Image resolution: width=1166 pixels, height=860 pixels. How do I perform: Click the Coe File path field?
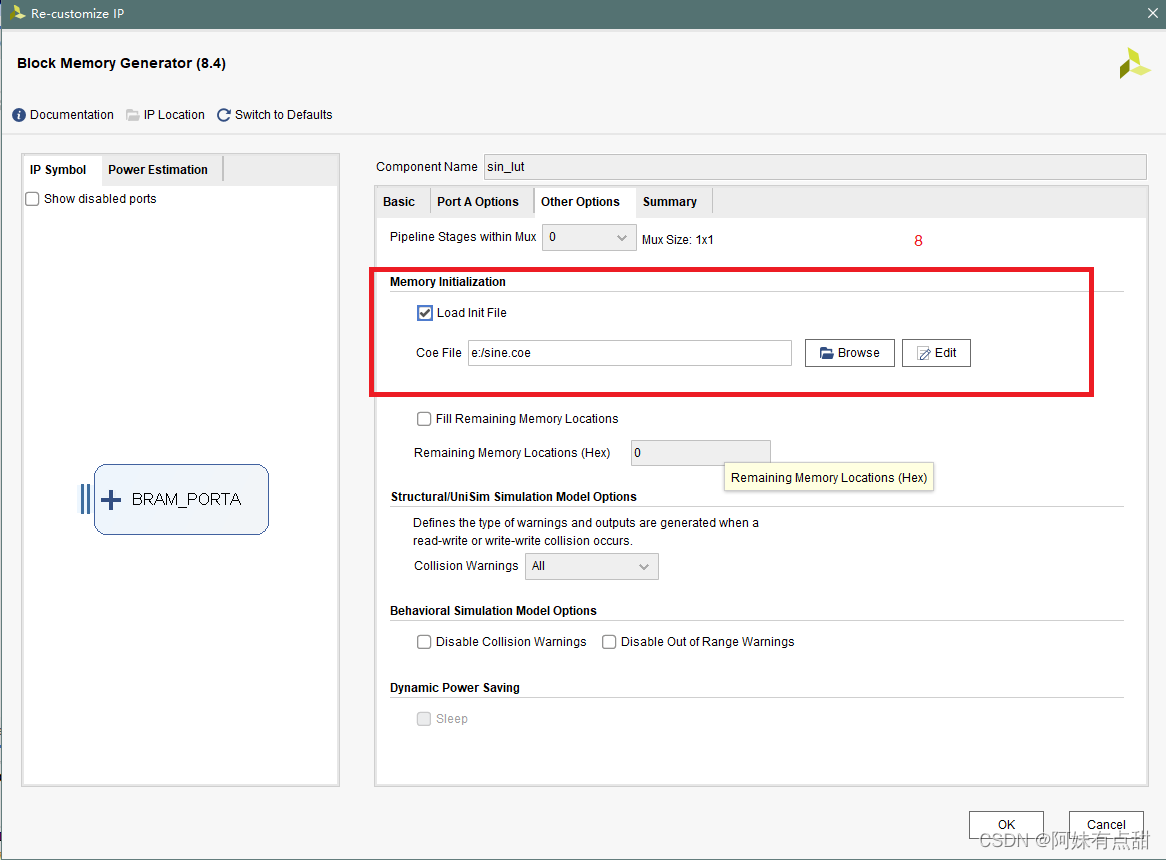click(630, 353)
